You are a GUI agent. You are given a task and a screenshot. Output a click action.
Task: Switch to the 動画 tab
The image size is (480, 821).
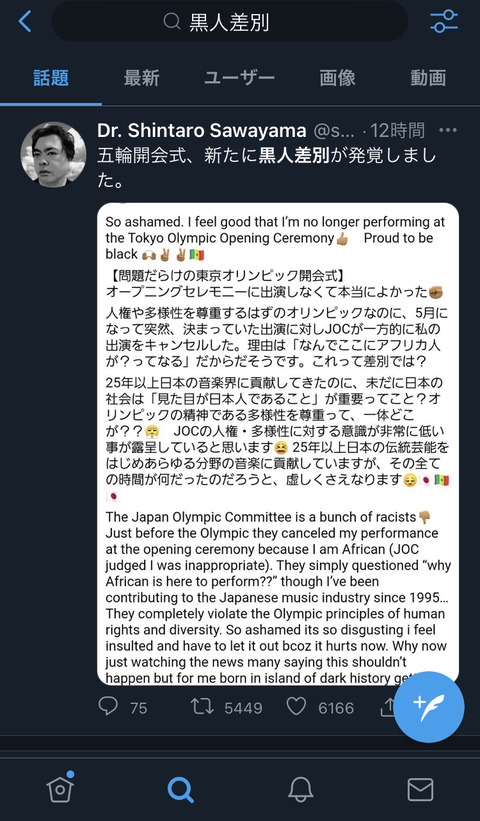click(428, 78)
